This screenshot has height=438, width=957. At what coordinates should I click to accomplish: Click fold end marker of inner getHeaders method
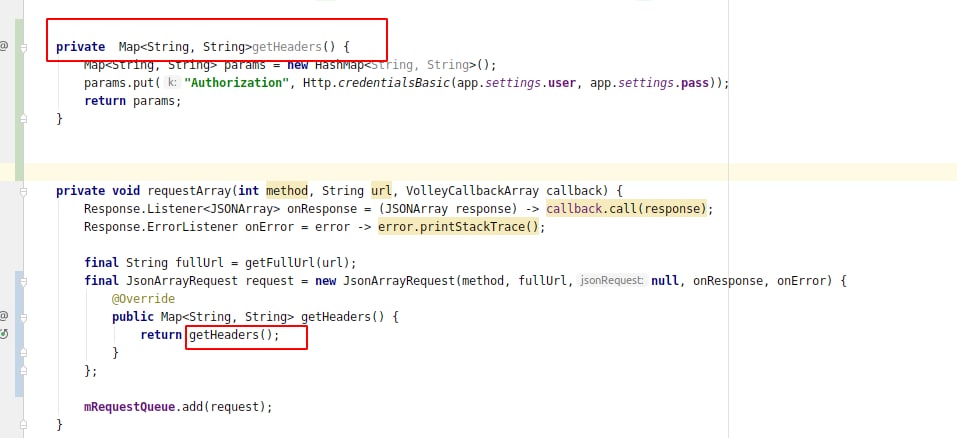pyautogui.click(x=23, y=353)
